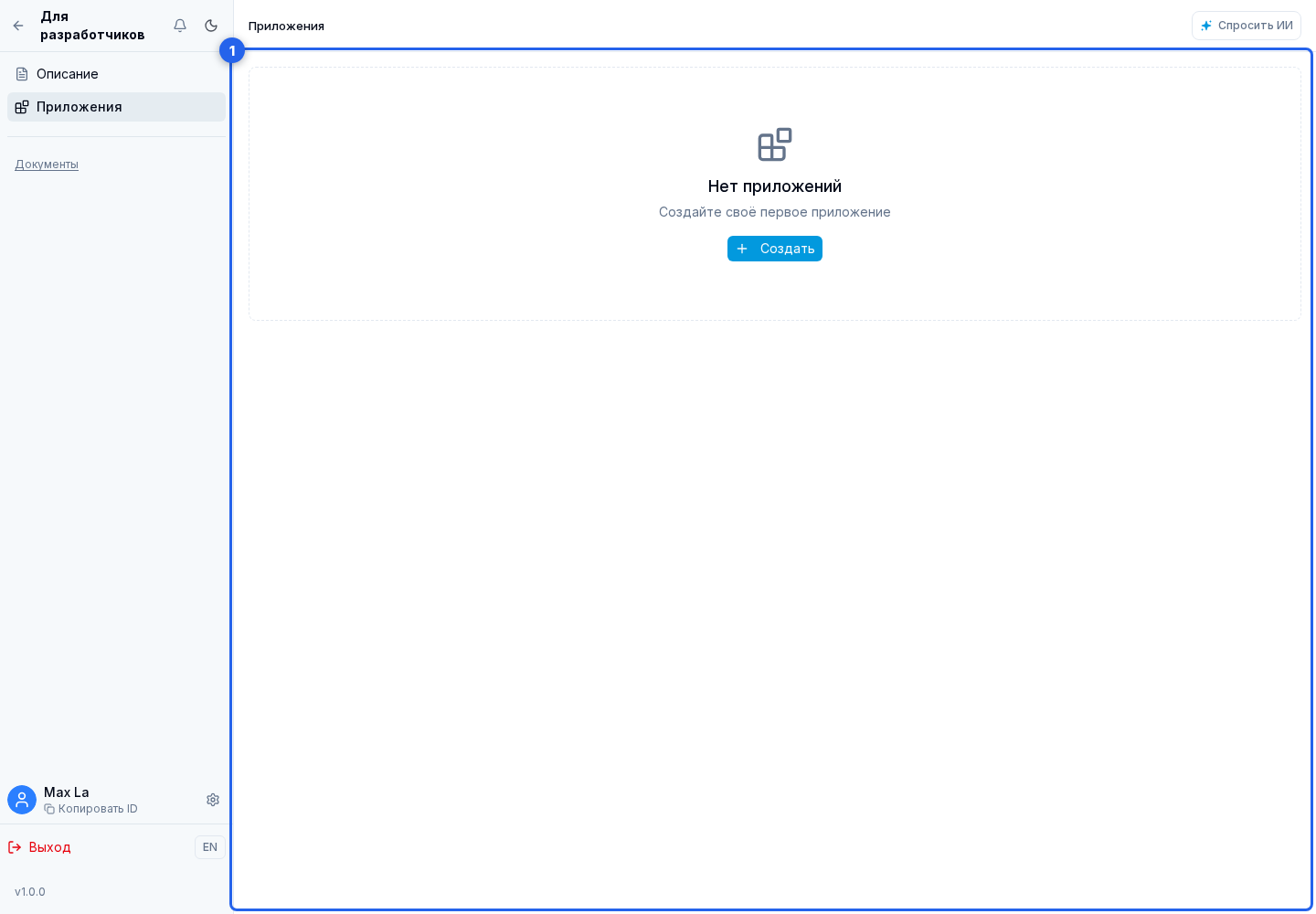Open Спросить ИИ assistant button
The width and height of the screenshot is (1316, 914).
(x=1247, y=26)
